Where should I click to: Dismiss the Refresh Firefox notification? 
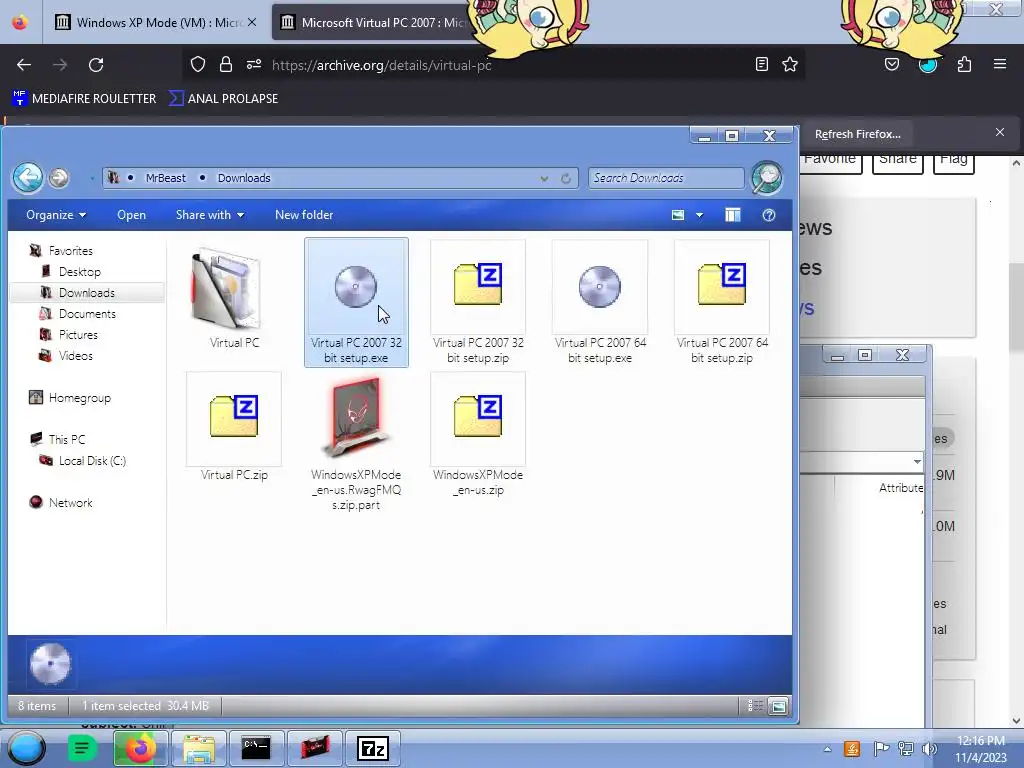point(1000,132)
